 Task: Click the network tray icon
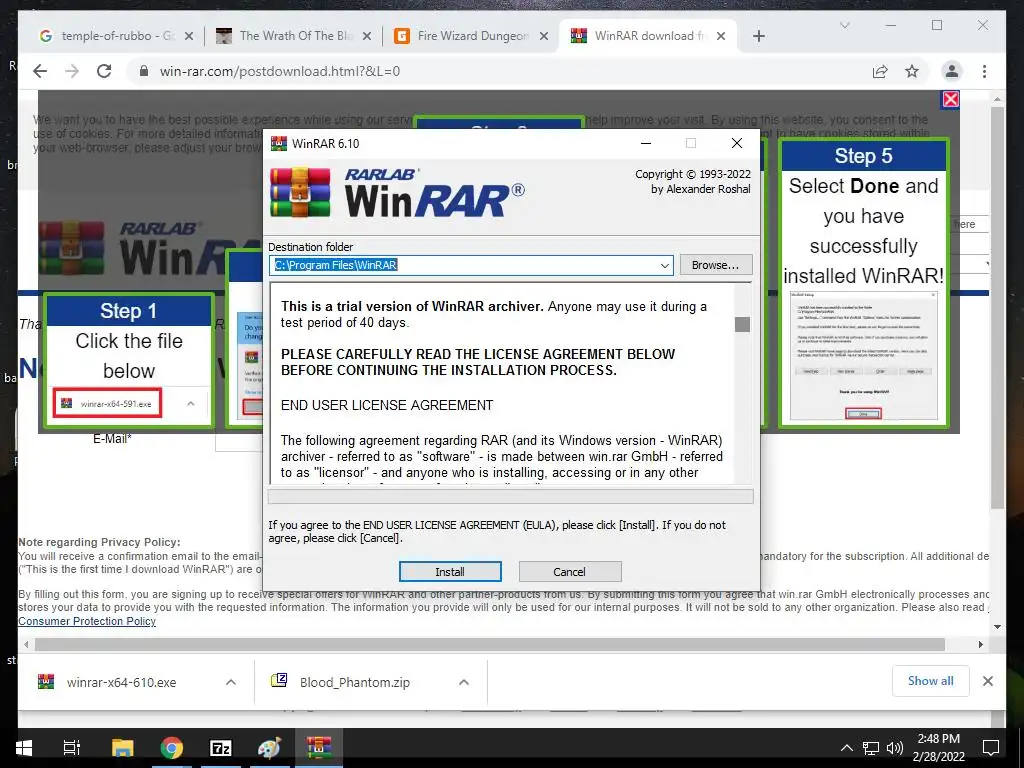[871, 748]
